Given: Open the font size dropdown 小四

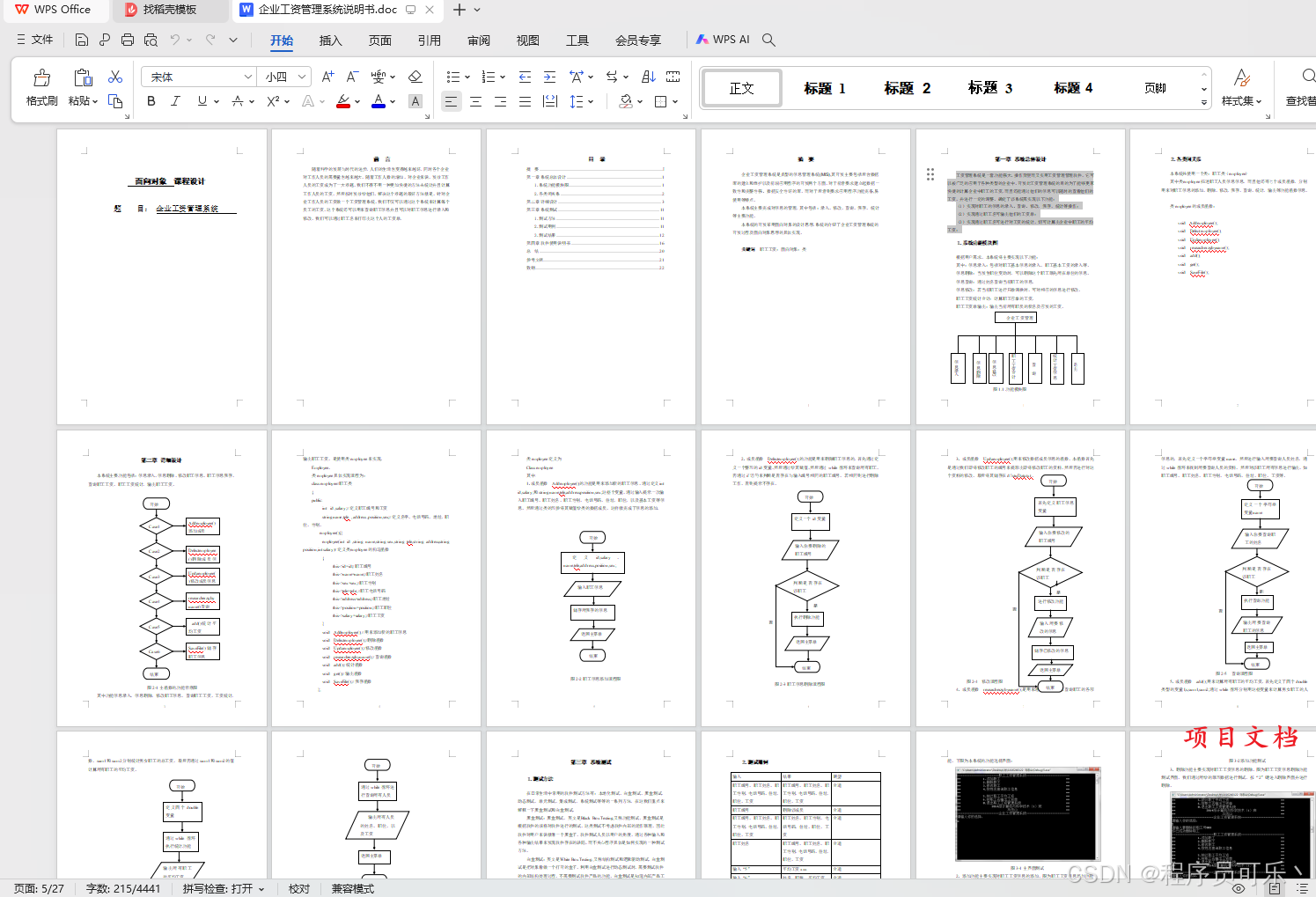Looking at the screenshot, I should [302, 77].
